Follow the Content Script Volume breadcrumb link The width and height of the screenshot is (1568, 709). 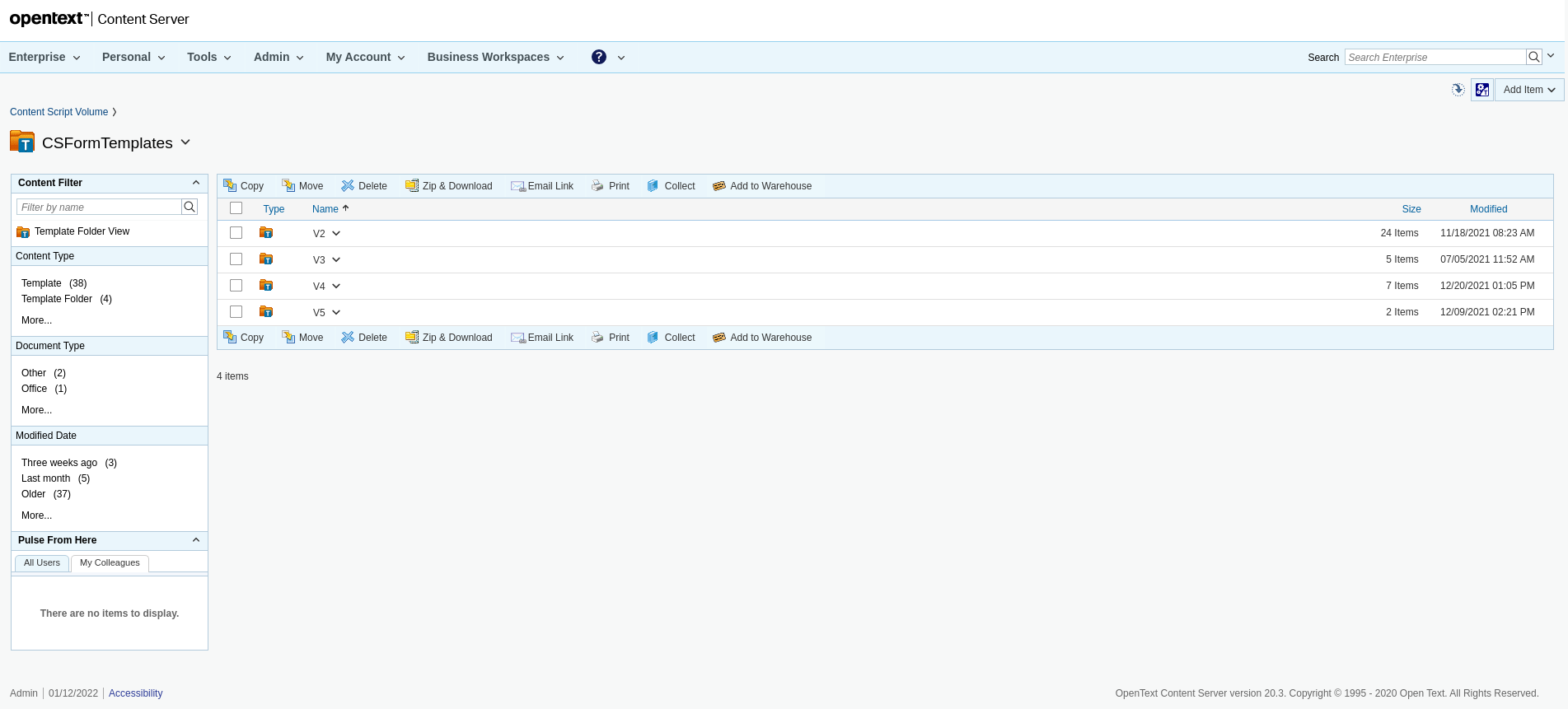(x=59, y=112)
